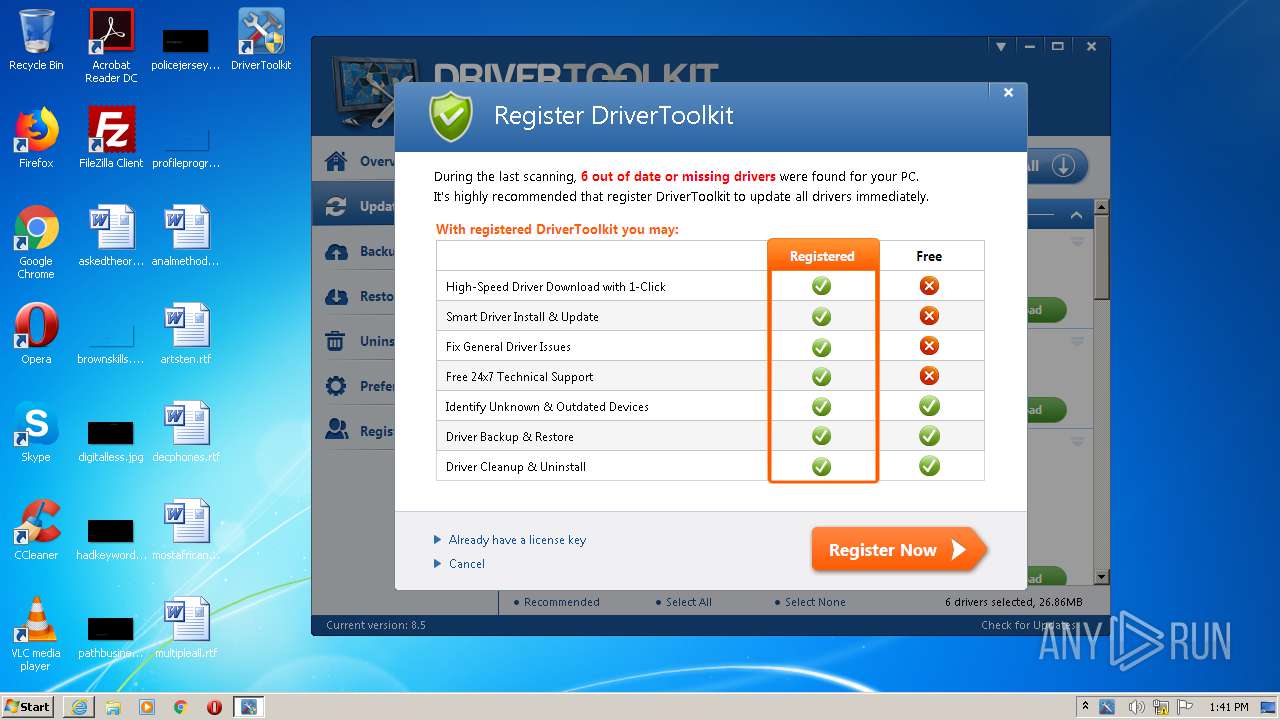This screenshot has width=1280, height=720.
Task: Click the Register Now button
Action: [x=898, y=550]
